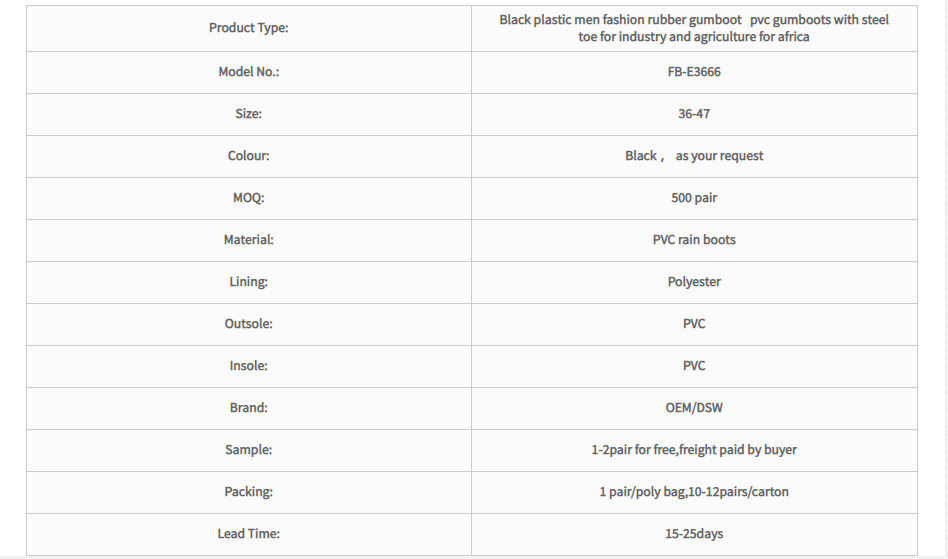The height and width of the screenshot is (559, 948).
Task: Click the Product Type label cell
Action: 248,28
